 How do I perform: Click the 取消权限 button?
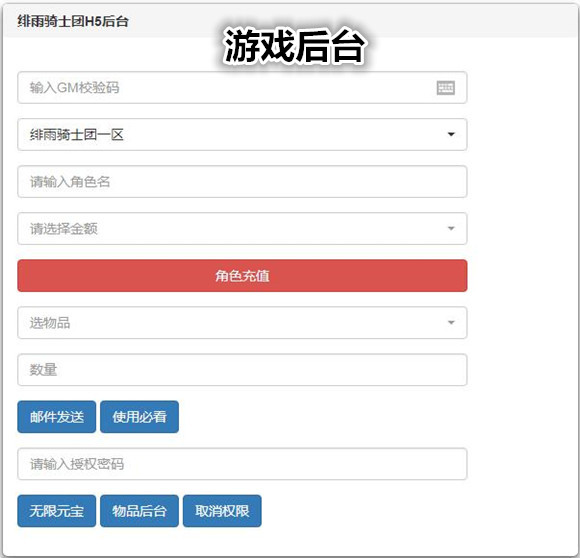click(x=222, y=511)
